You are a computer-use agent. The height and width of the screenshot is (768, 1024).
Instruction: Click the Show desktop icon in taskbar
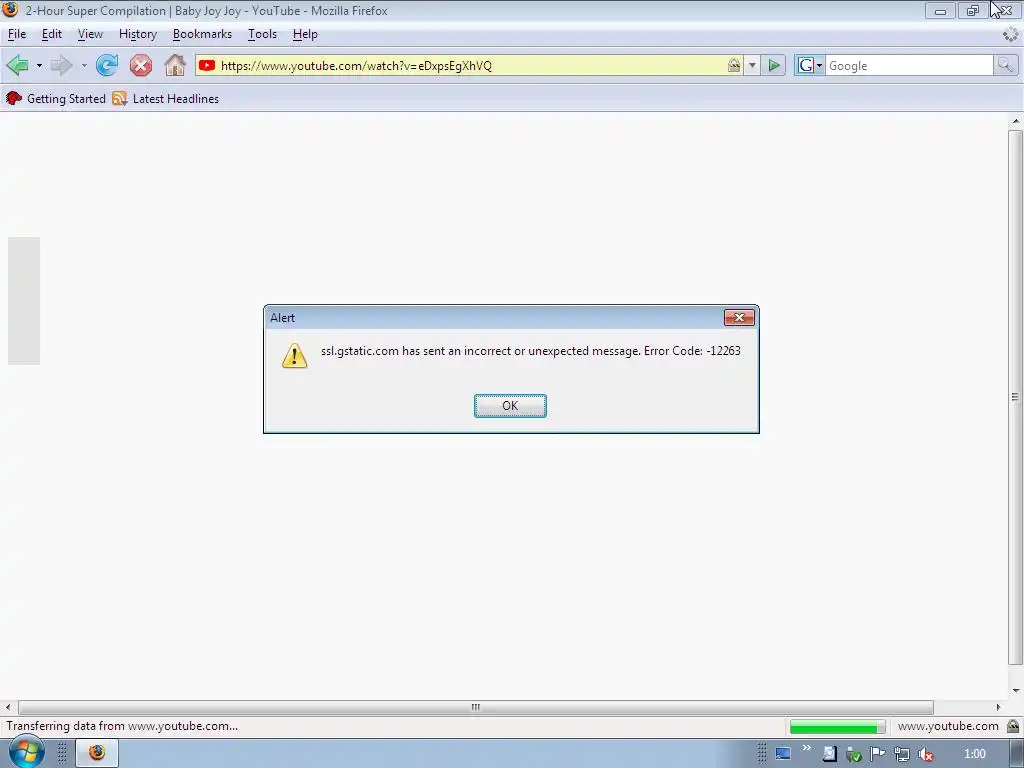(782, 754)
